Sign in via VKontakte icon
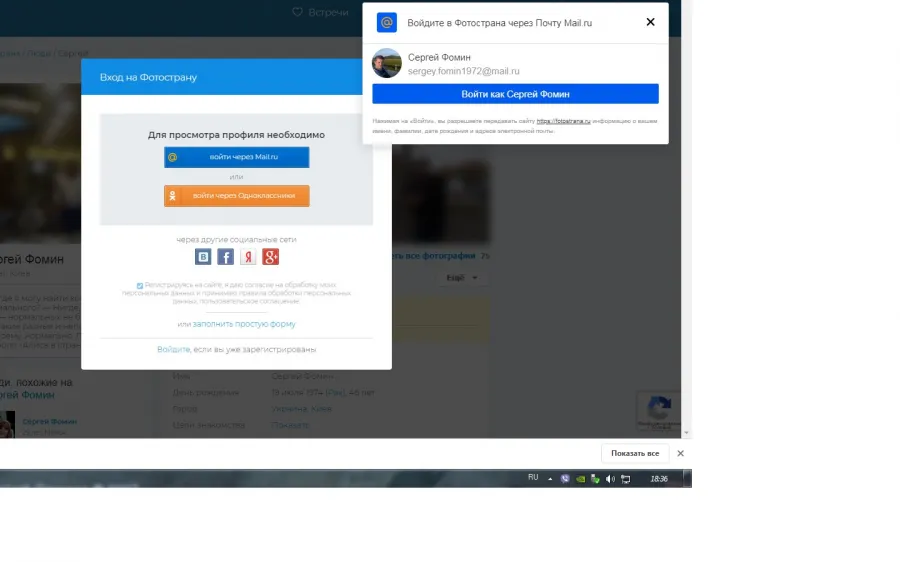This screenshot has height=562, width=900. tap(203, 257)
